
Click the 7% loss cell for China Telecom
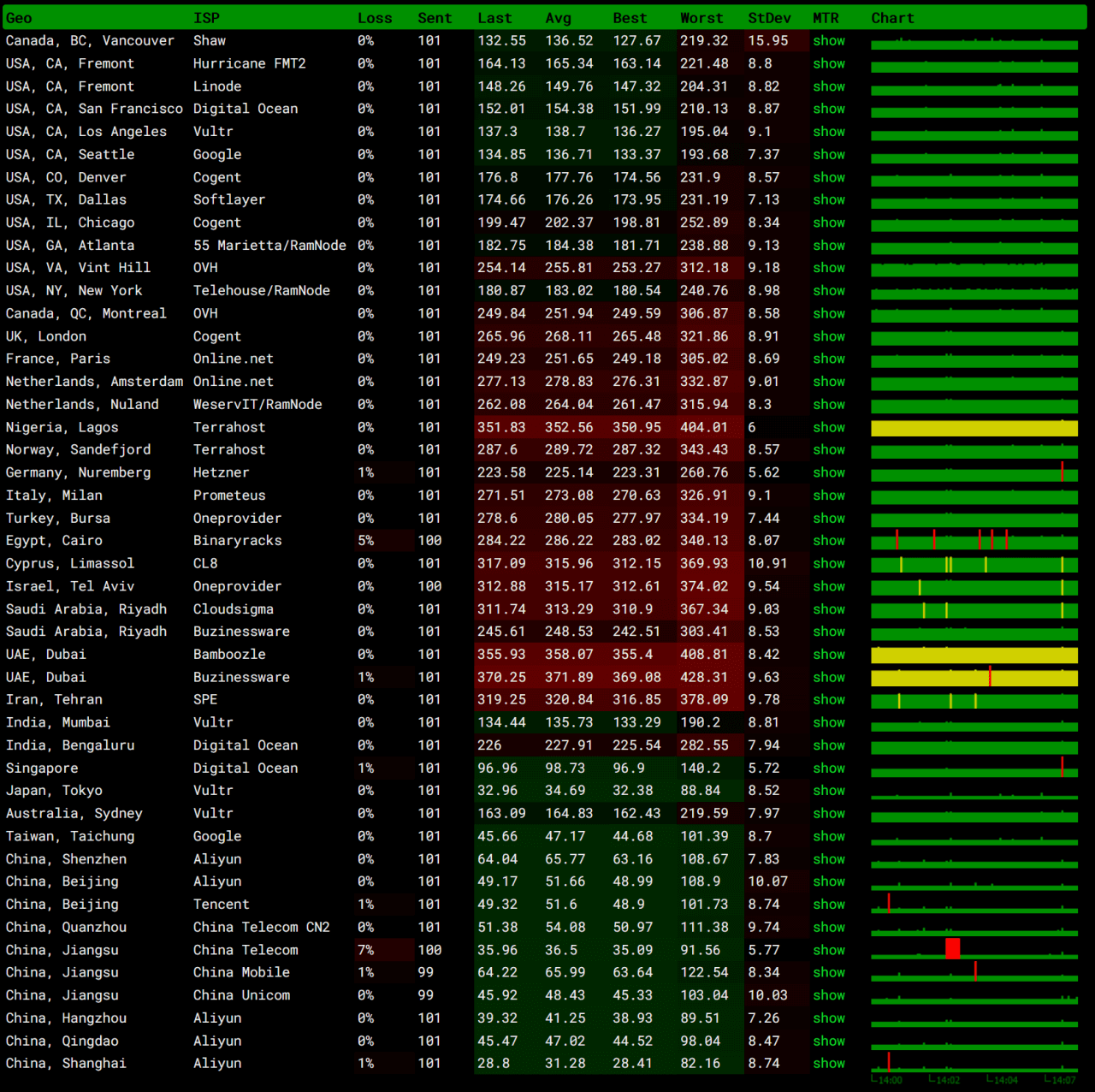[365, 950]
